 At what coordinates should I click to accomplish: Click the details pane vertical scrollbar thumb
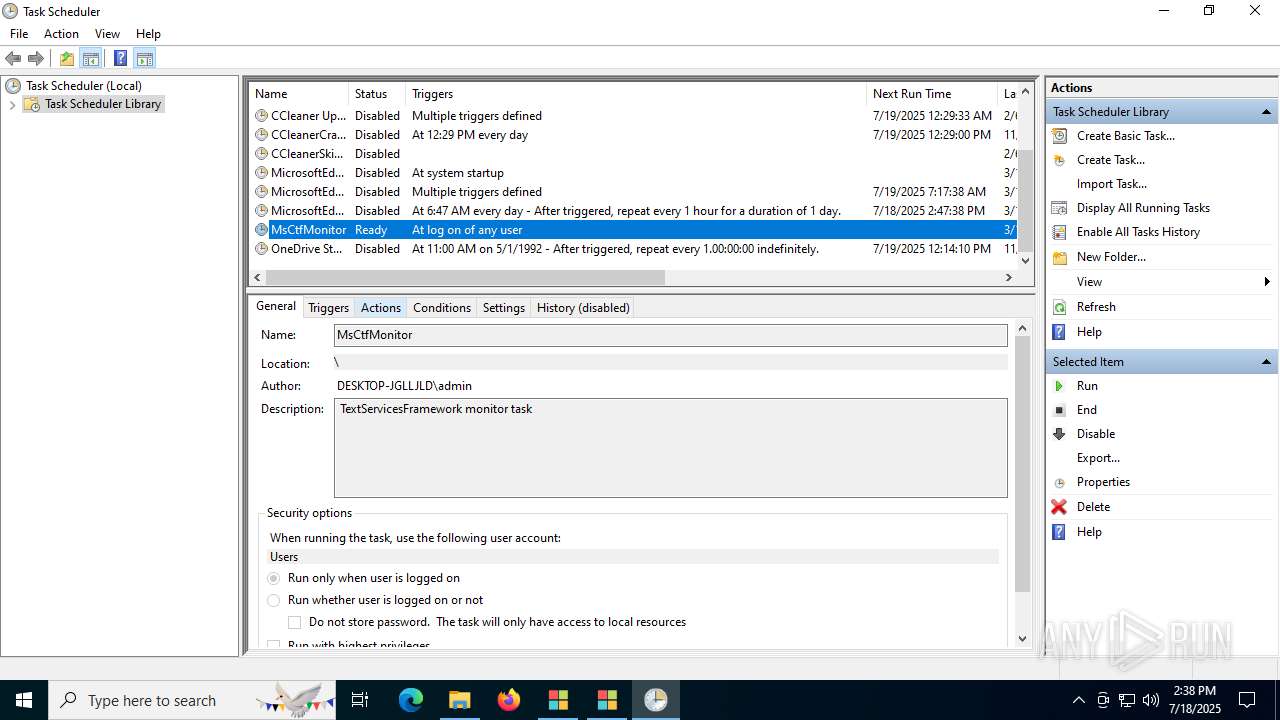click(x=1022, y=465)
